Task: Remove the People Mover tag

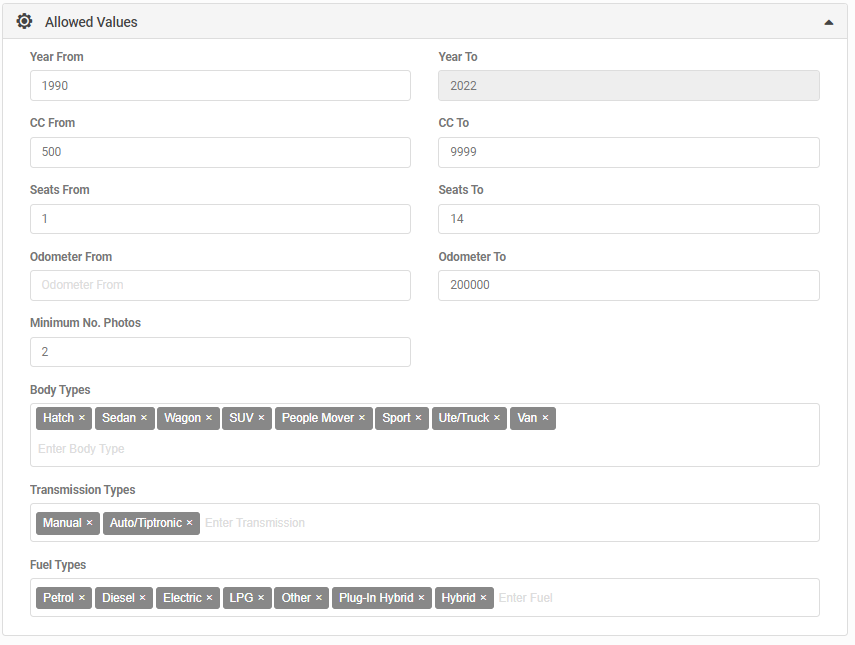Action: (362, 418)
